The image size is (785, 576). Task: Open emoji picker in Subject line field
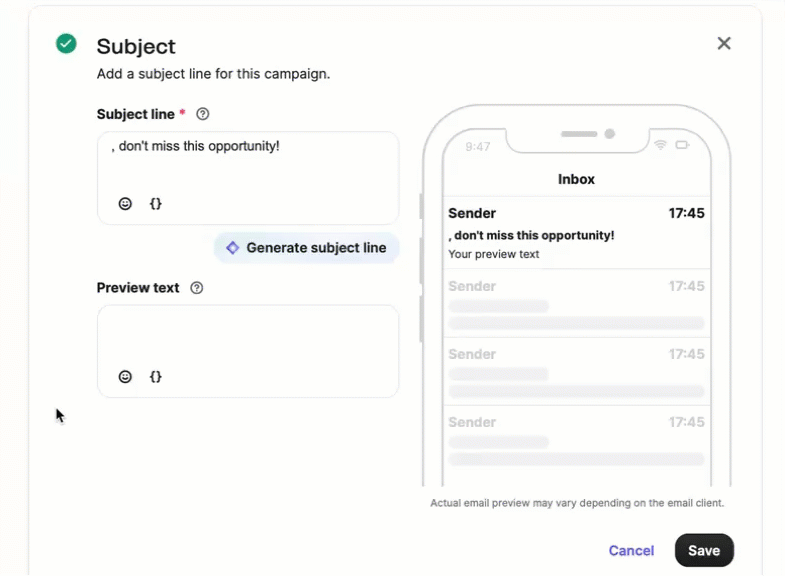click(125, 204)
